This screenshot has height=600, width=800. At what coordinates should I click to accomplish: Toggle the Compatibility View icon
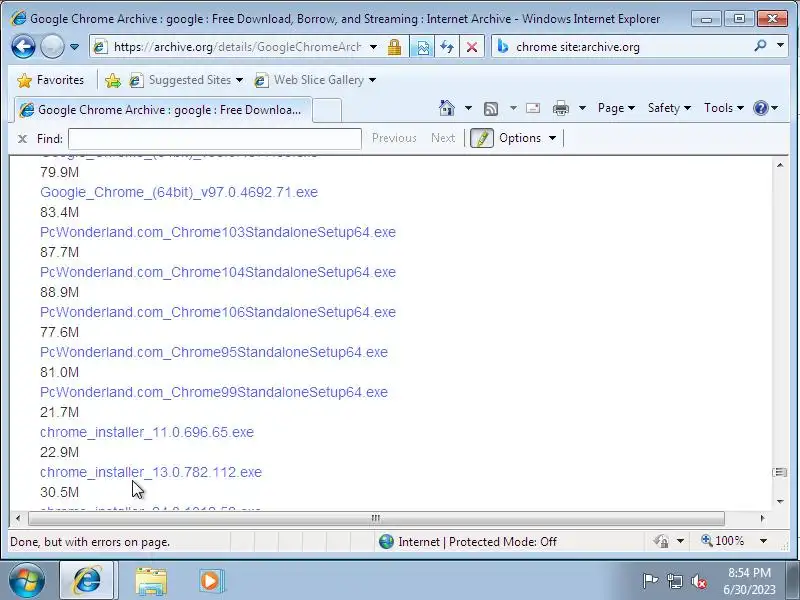tap(422, 47)
